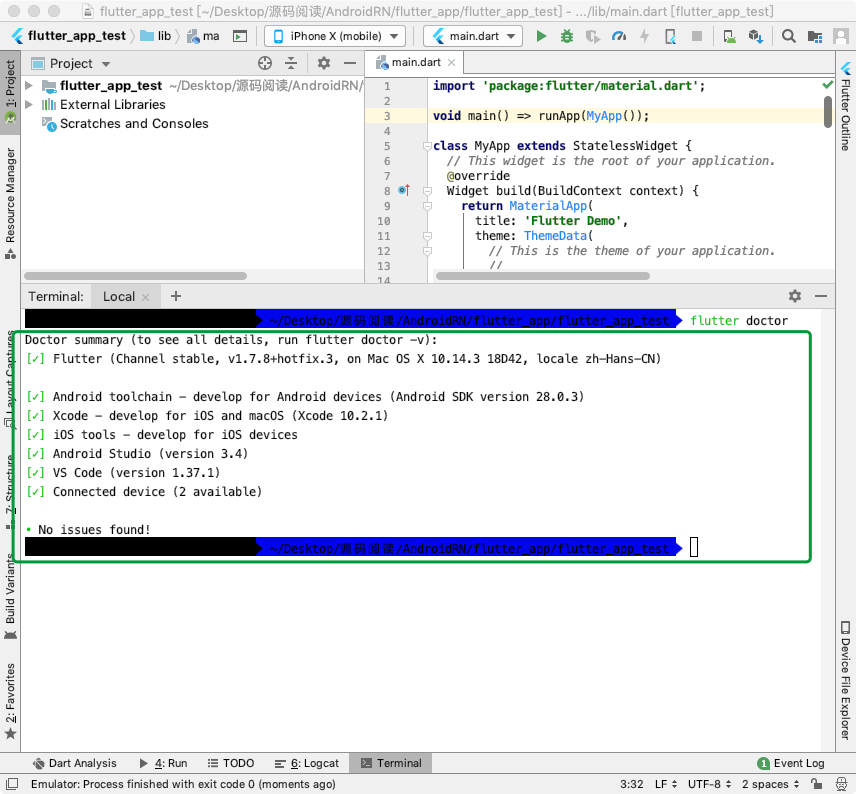Change indentation 2 spaces setting
This screenshot has height=794, width=856.
click(770, 784)
